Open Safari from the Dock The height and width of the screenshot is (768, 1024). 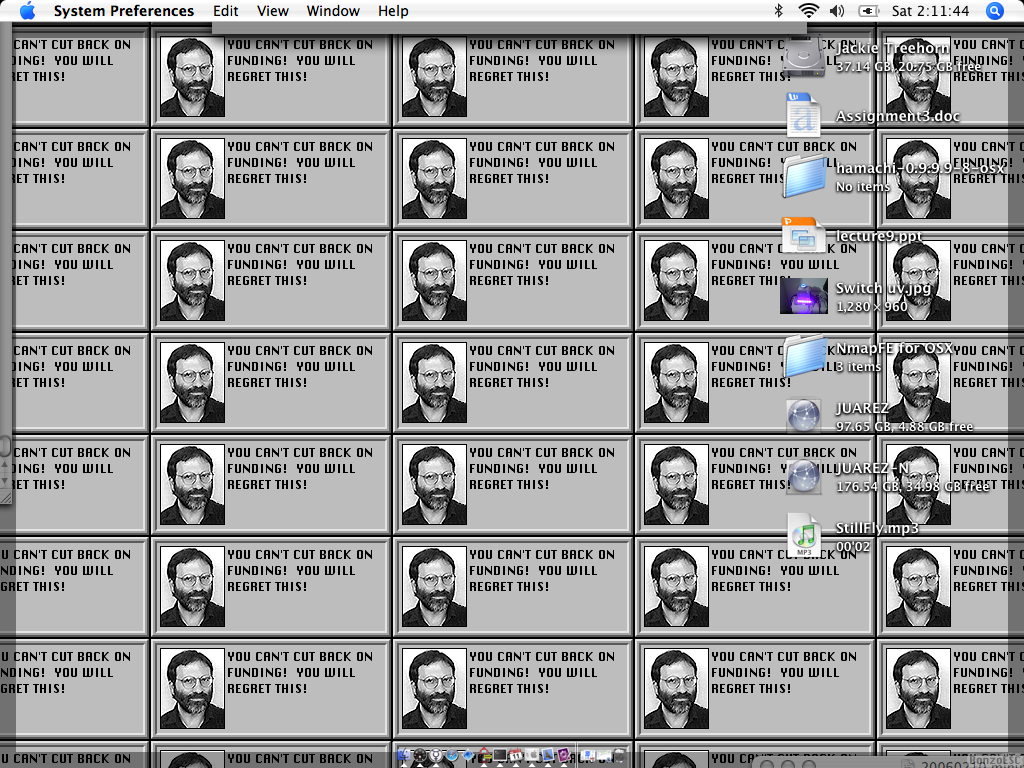click(x=452, y=755)
